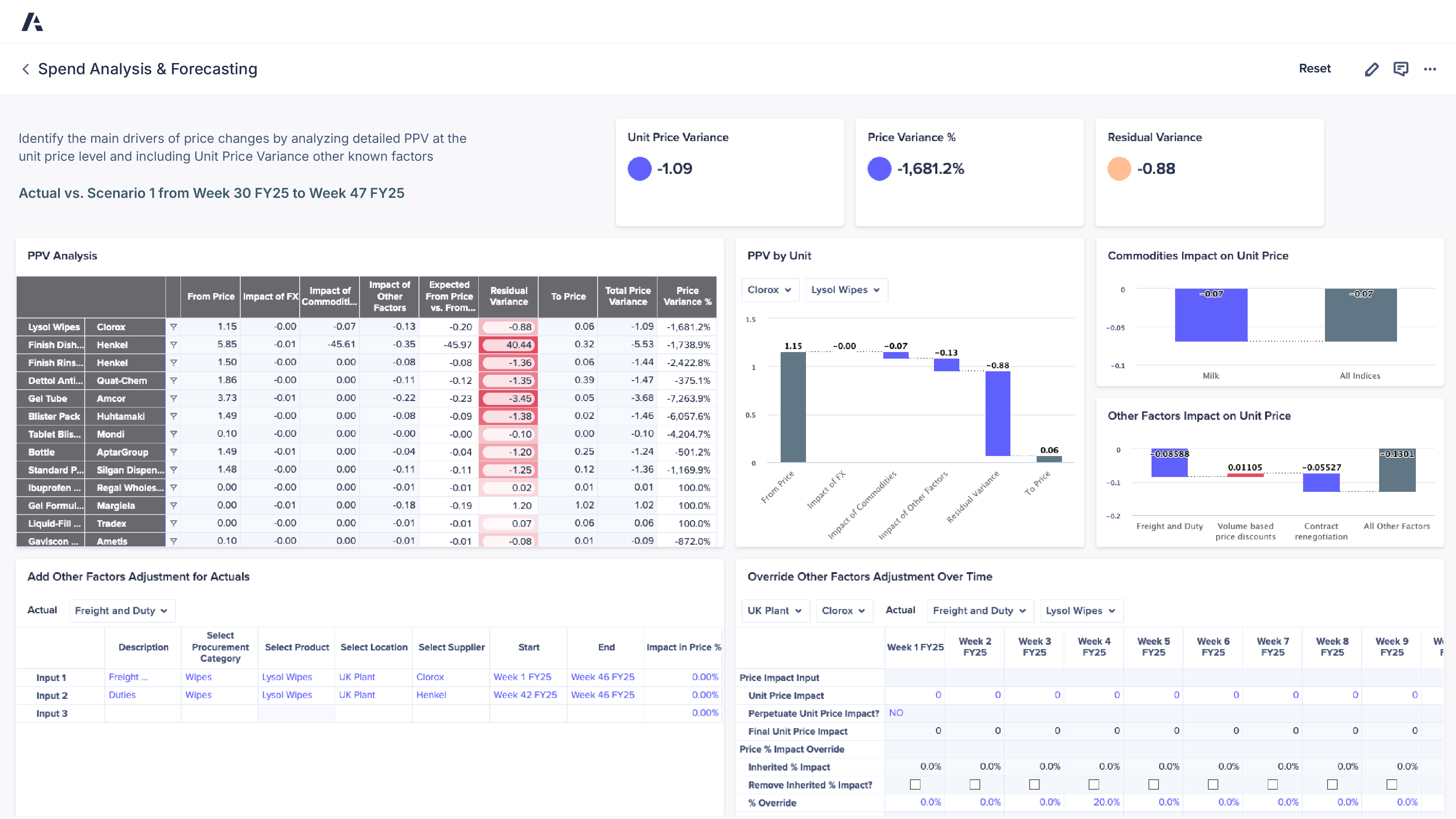
Task: Click the back arrow beside Spend Analysis & Forecasting
Action: tap(26, 69)
